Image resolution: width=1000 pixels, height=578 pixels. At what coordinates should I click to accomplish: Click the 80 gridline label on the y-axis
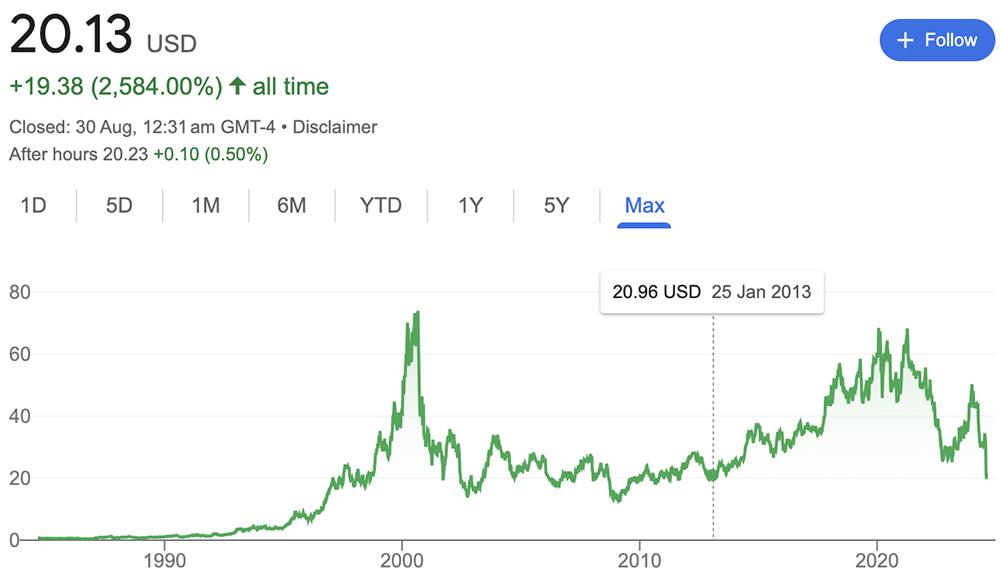click(x=20, y=292)
